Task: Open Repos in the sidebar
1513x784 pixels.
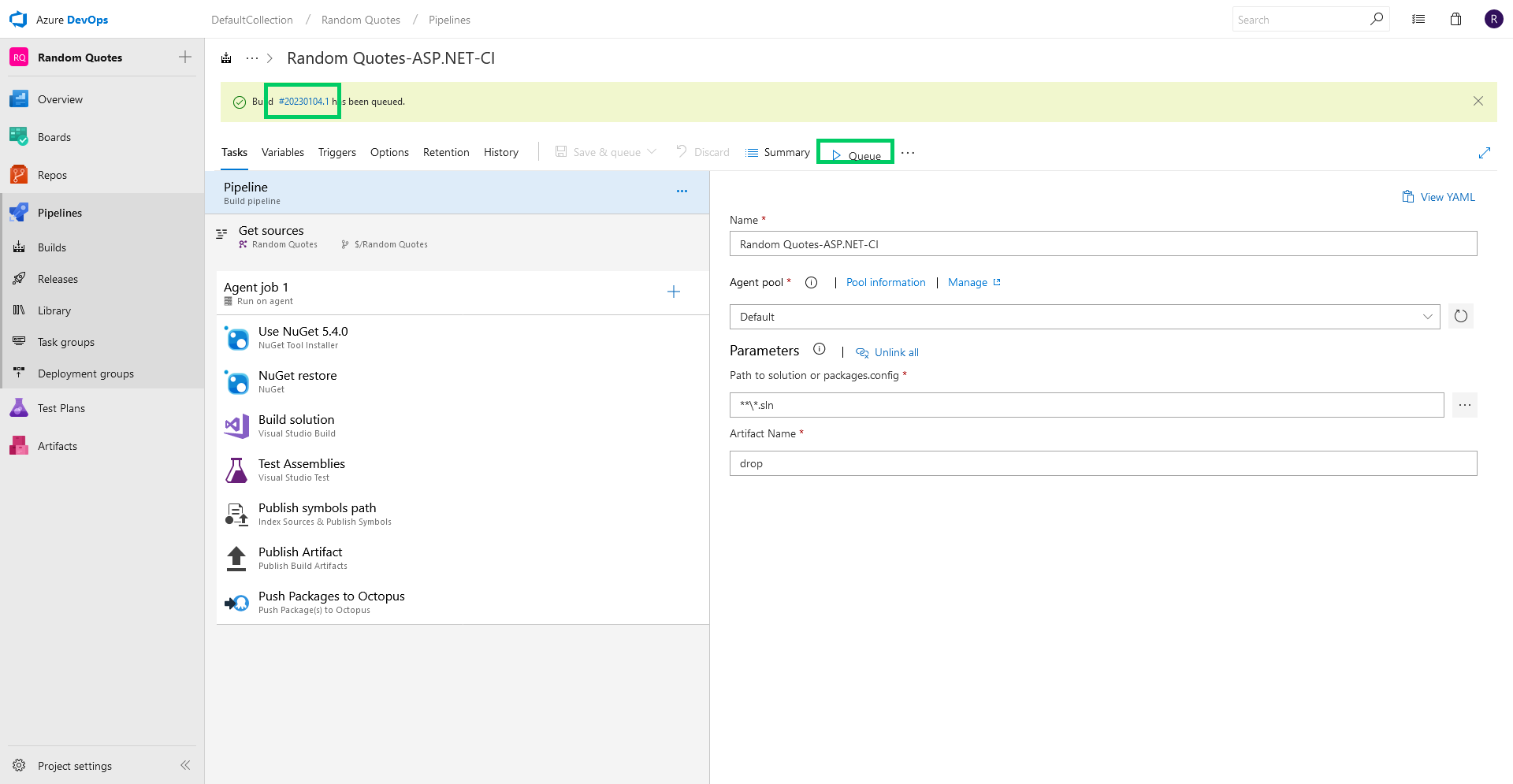Action: [52, 175]
